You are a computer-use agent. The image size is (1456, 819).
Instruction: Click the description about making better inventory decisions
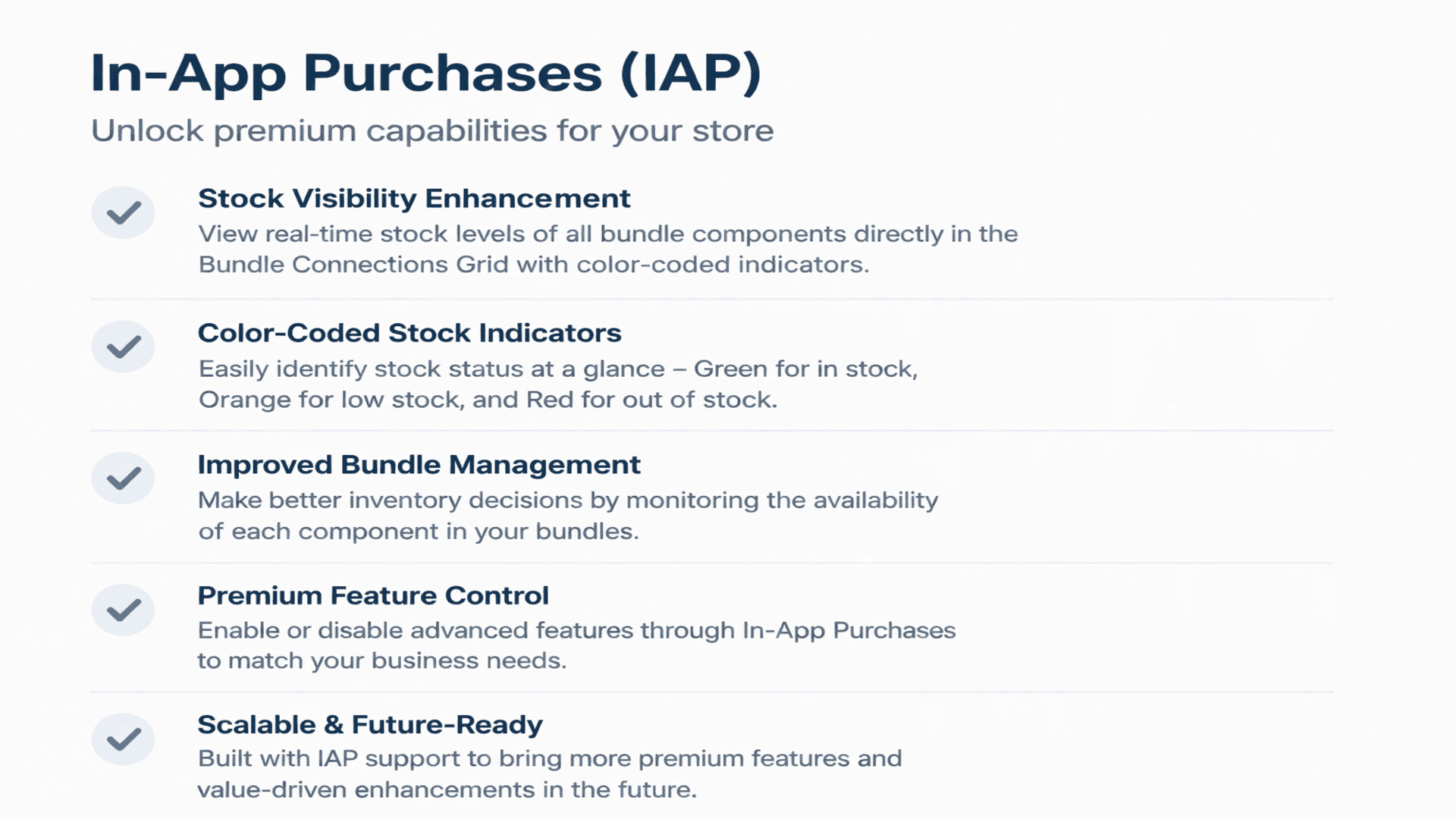(x=567, y=516)
